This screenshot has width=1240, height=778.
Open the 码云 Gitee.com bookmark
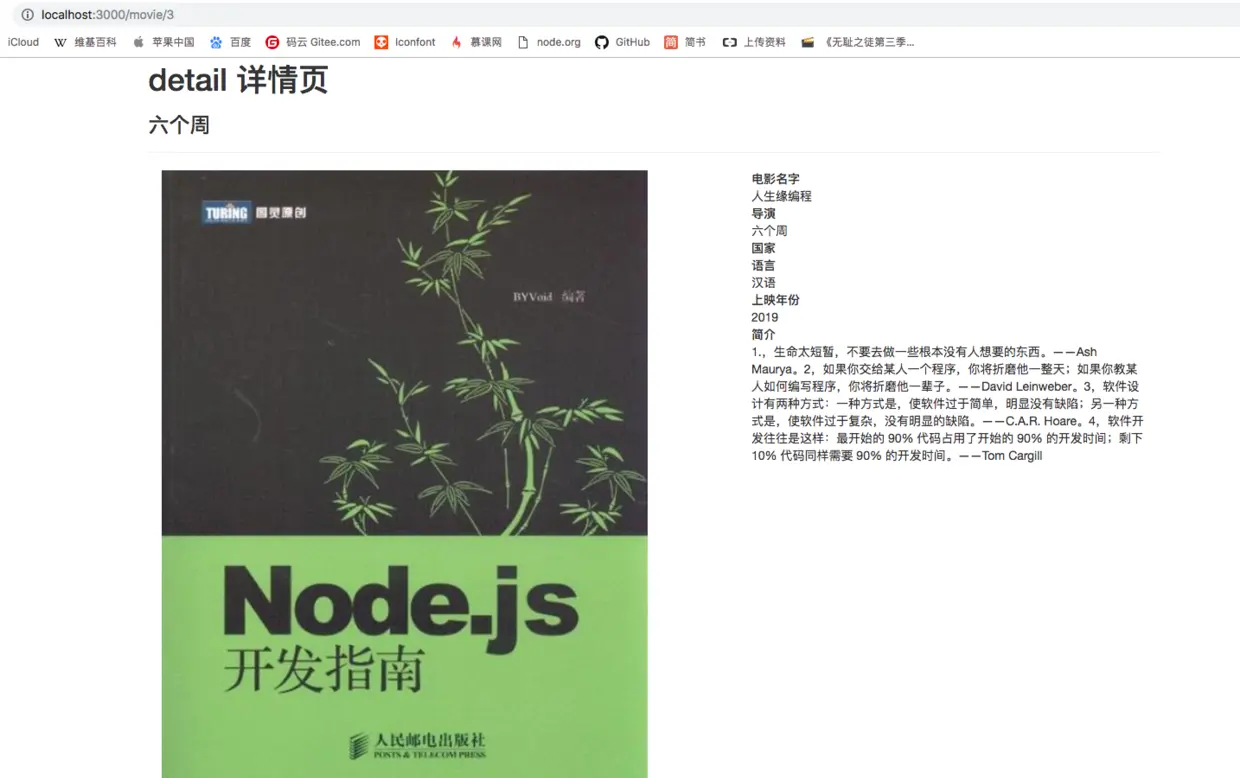coord(313,42)
